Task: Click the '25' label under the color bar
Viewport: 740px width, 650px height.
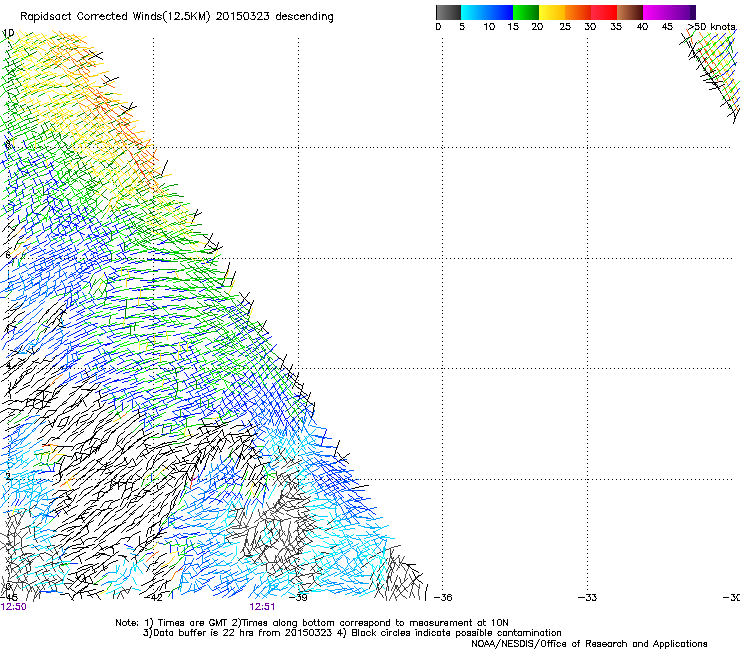Action: point(565,26)
